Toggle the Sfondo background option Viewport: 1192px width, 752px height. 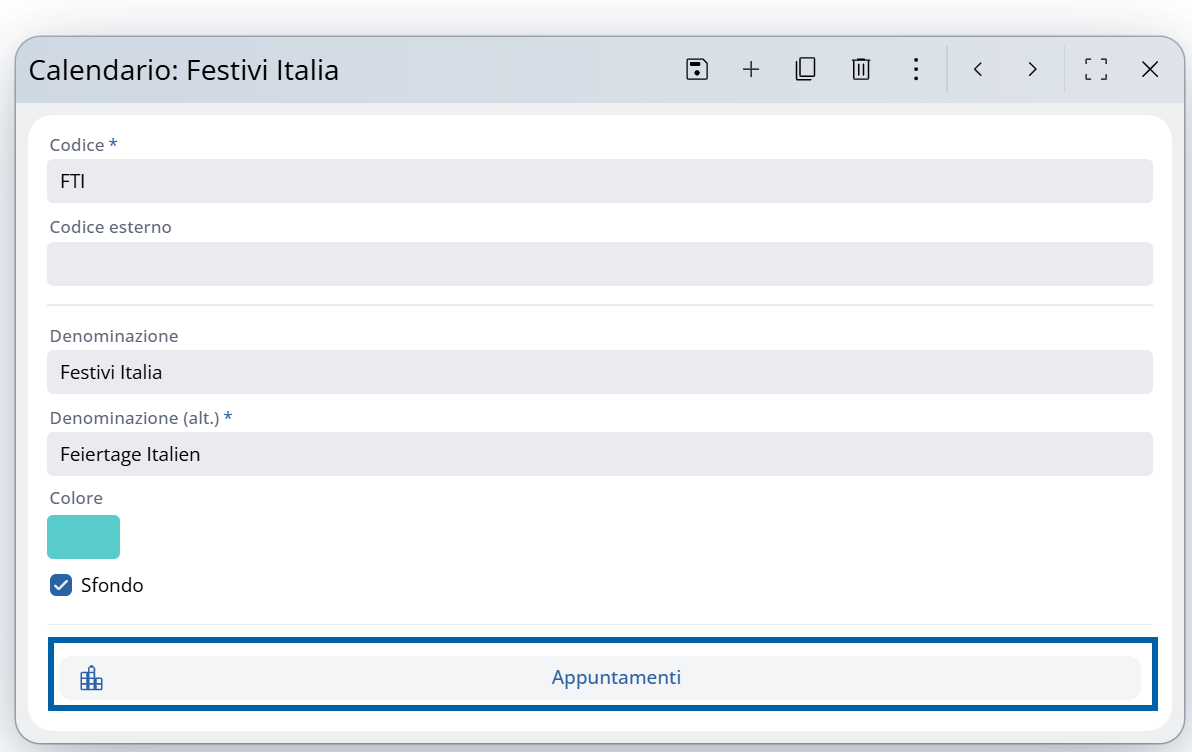pos(61,585)
